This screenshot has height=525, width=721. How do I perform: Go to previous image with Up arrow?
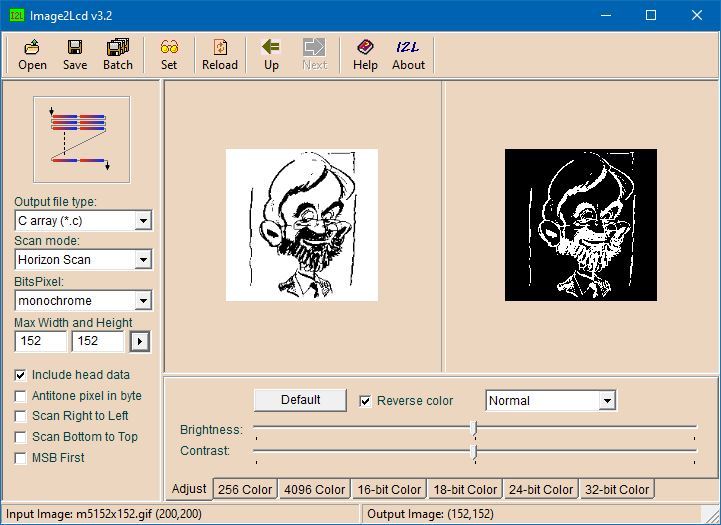pos(271,55)
